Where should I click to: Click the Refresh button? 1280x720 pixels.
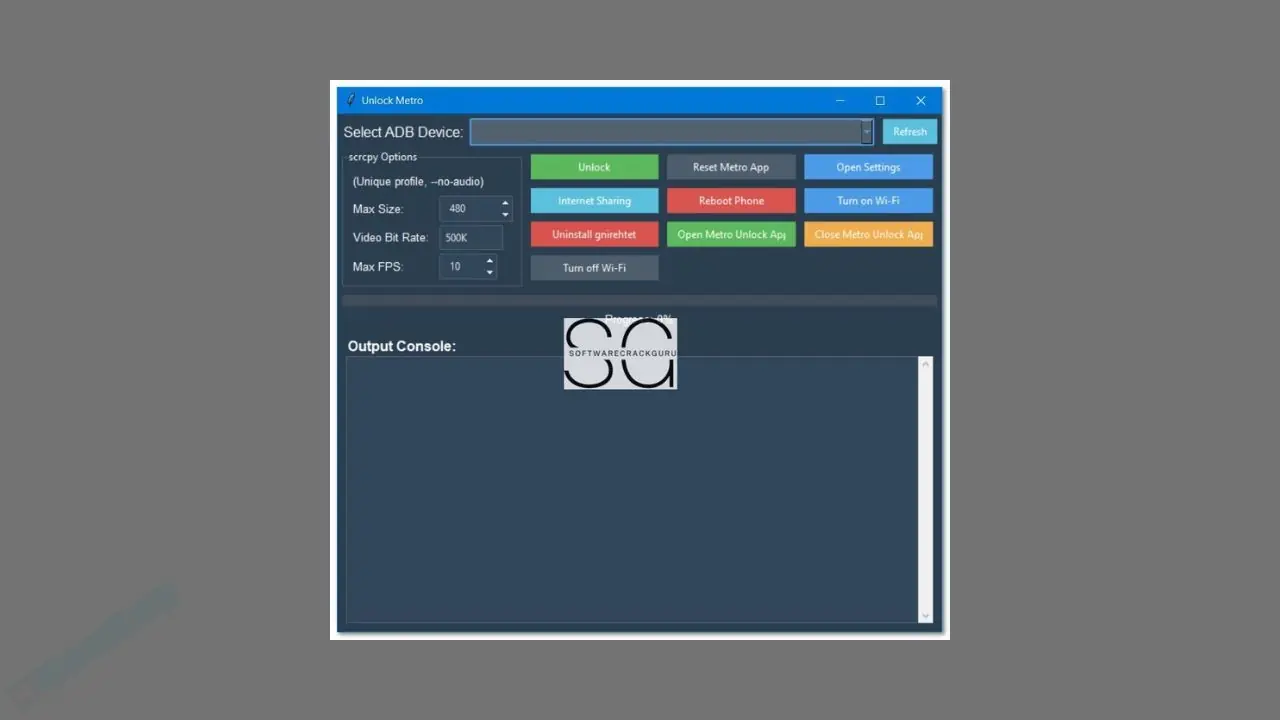click(x=910, y=132)
